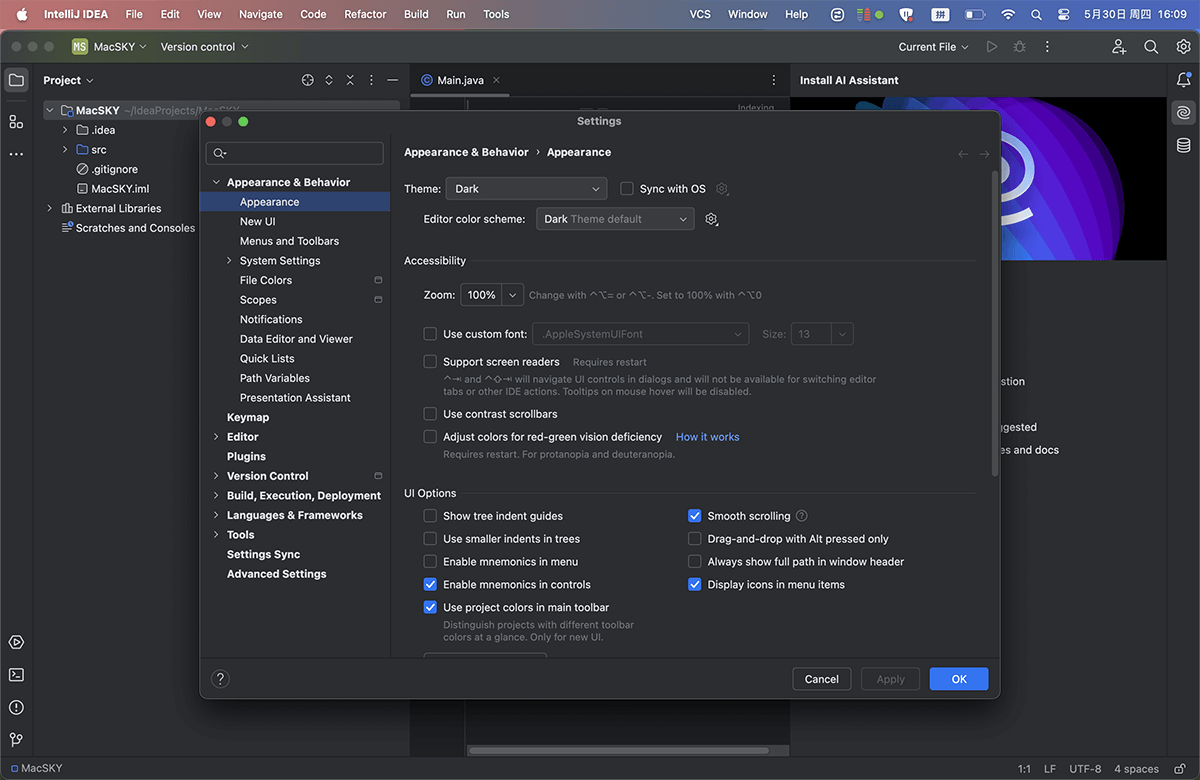Open Project panel options kebab icon
This screenshot has width=1200, height=780.
click(372, 80)
